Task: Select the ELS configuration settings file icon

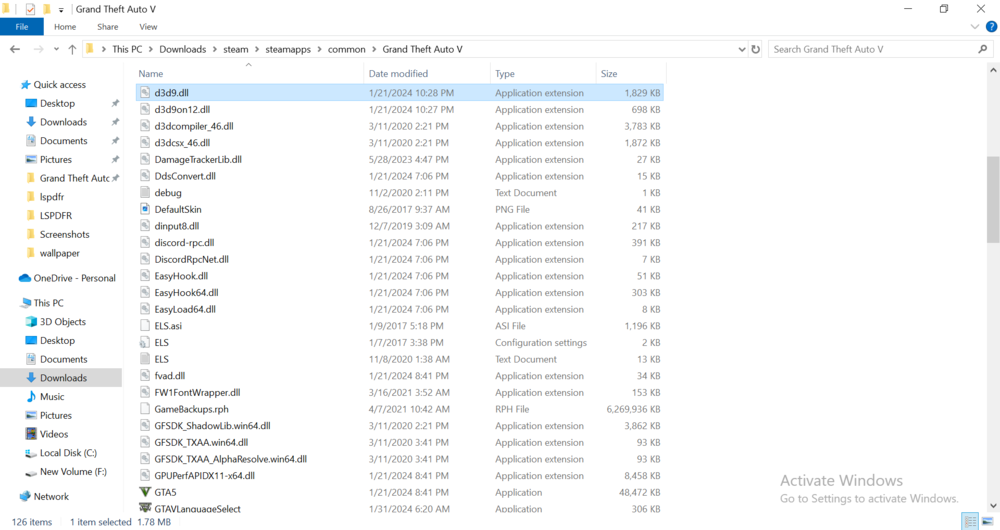Action: [x=145, y=342]
